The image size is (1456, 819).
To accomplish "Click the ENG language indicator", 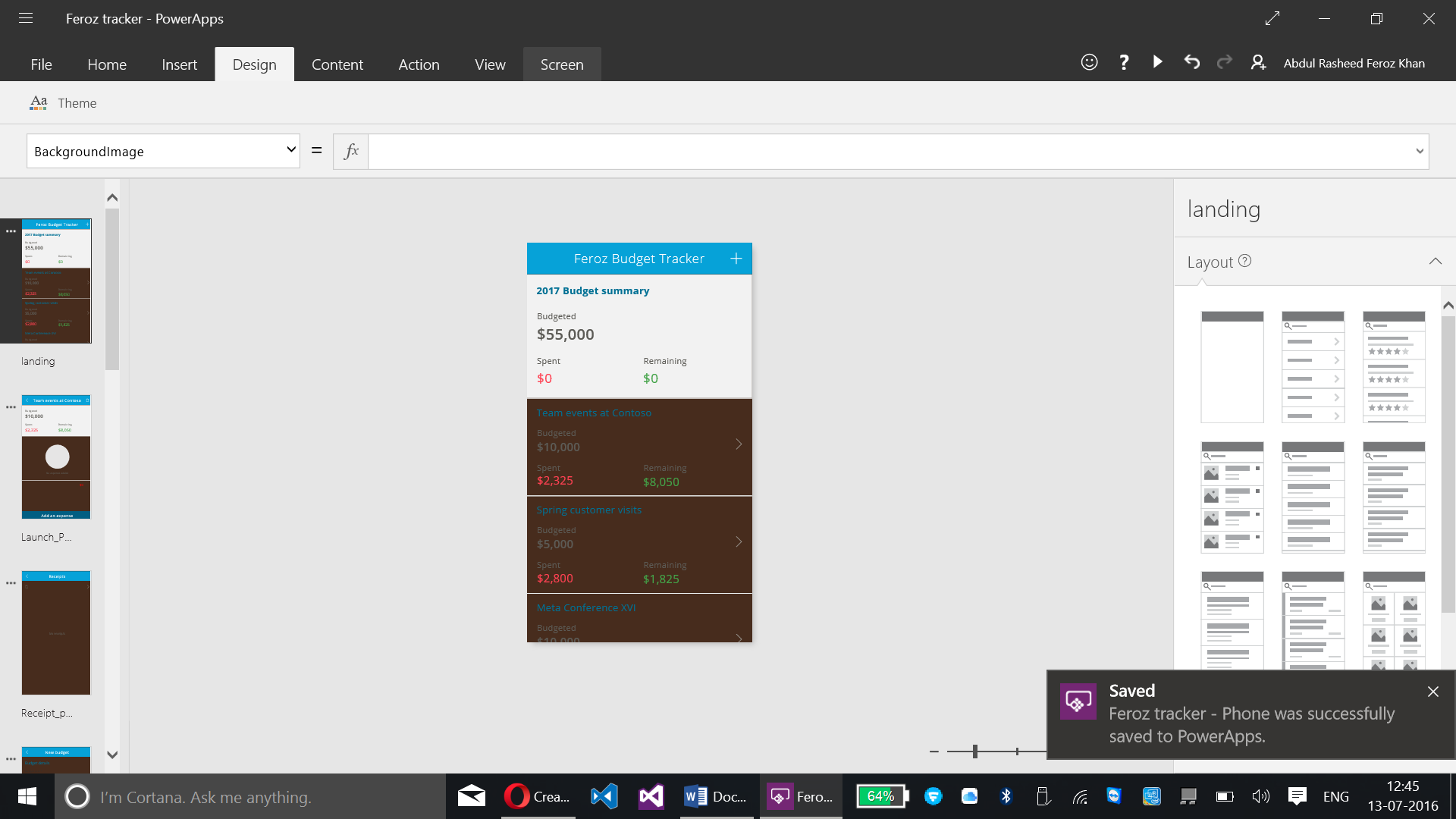I will pyautogui.click(x=1336, y=796).
